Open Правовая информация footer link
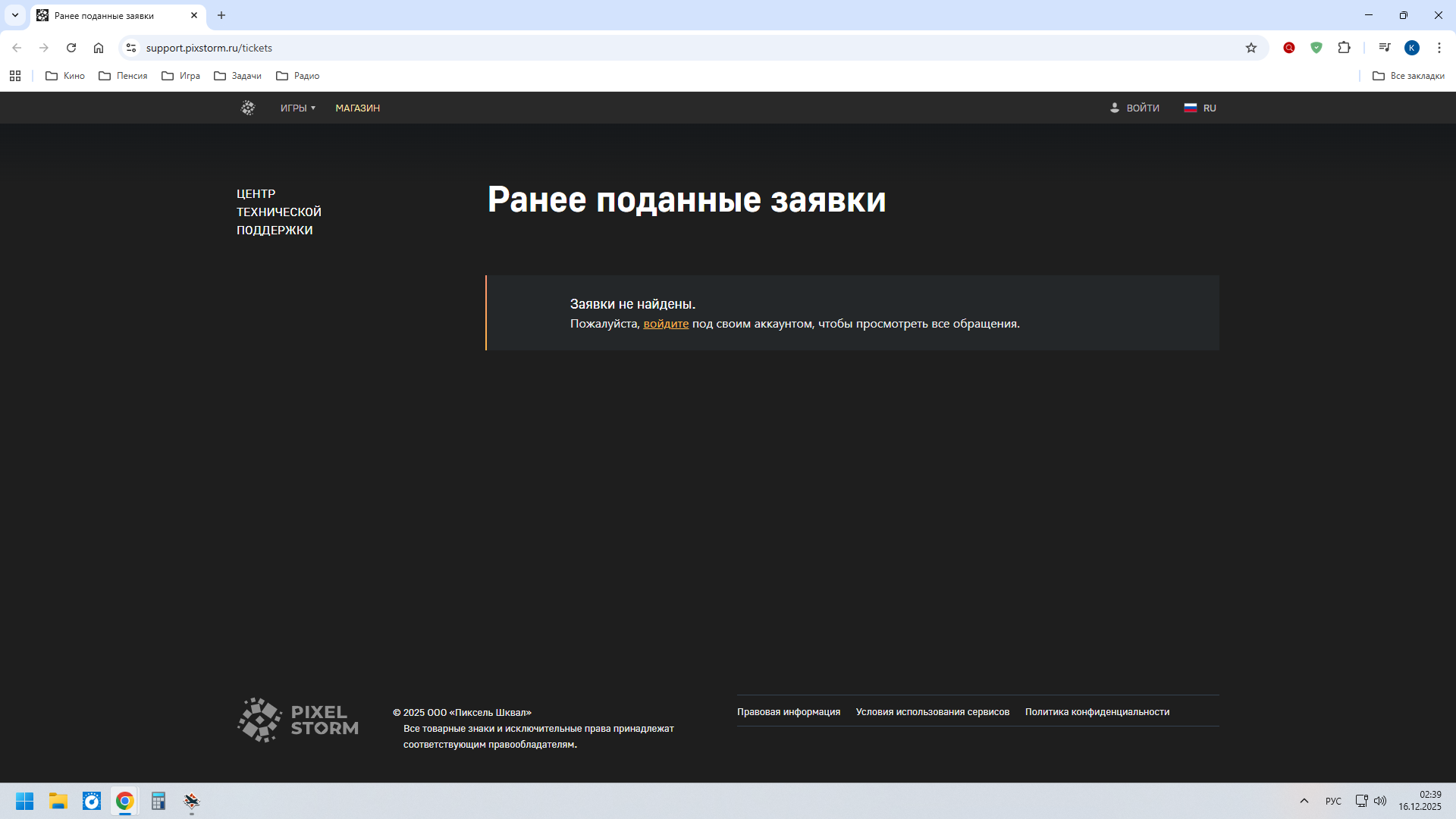 pyautogui.click(x=788, y=712)
